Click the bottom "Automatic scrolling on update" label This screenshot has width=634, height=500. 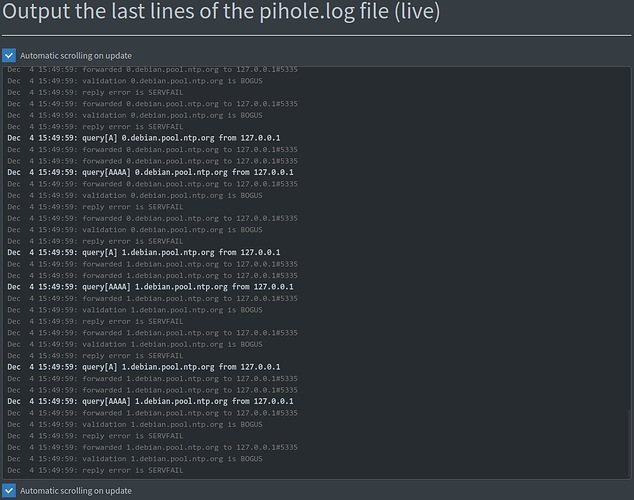click(x=75, y=491)
